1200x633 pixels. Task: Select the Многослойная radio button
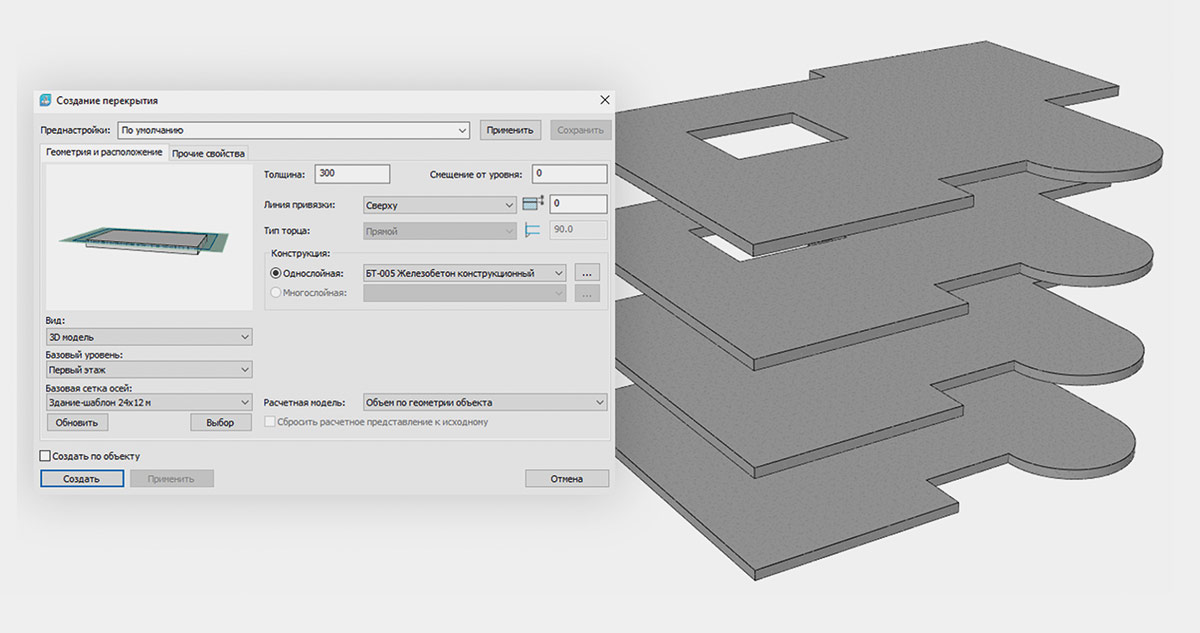pos(276,293)
